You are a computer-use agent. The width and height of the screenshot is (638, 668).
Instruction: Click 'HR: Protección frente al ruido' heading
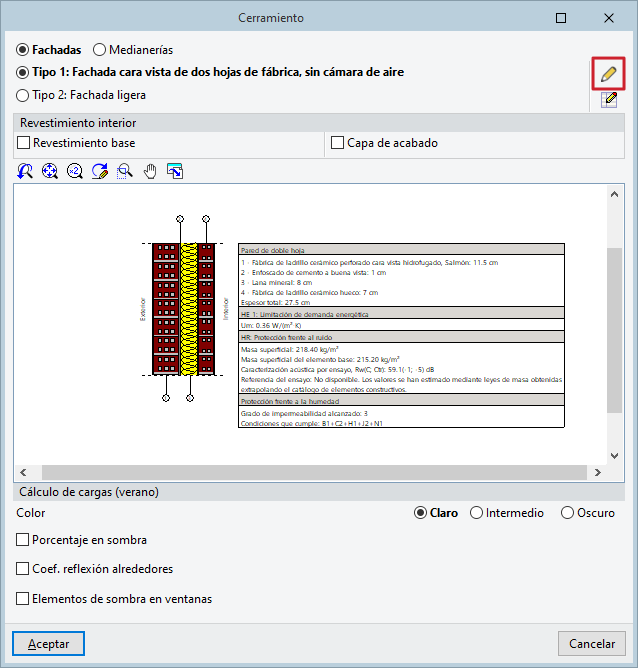(287, 337)
